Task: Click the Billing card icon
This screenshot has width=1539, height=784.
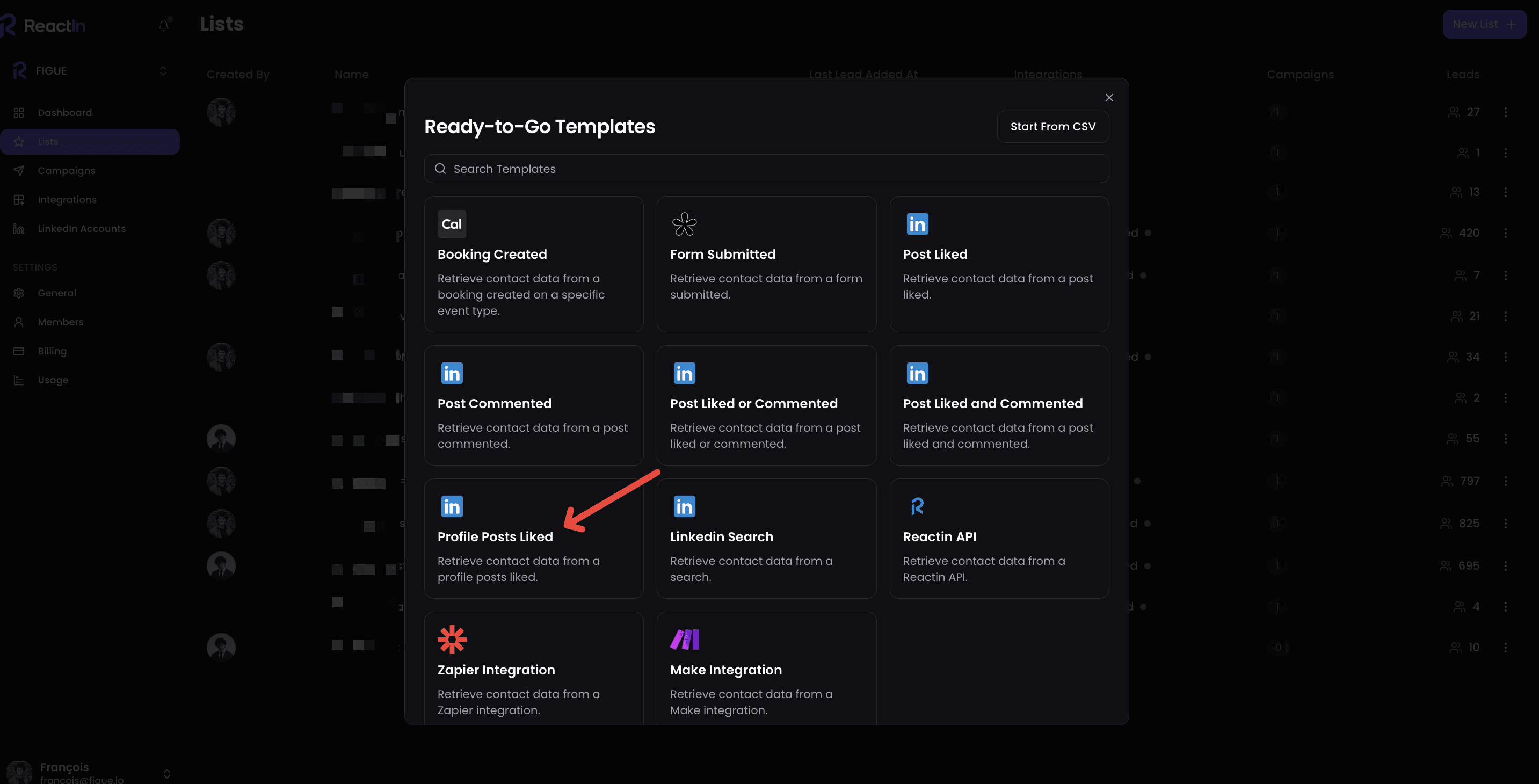Action: point(18,351)
